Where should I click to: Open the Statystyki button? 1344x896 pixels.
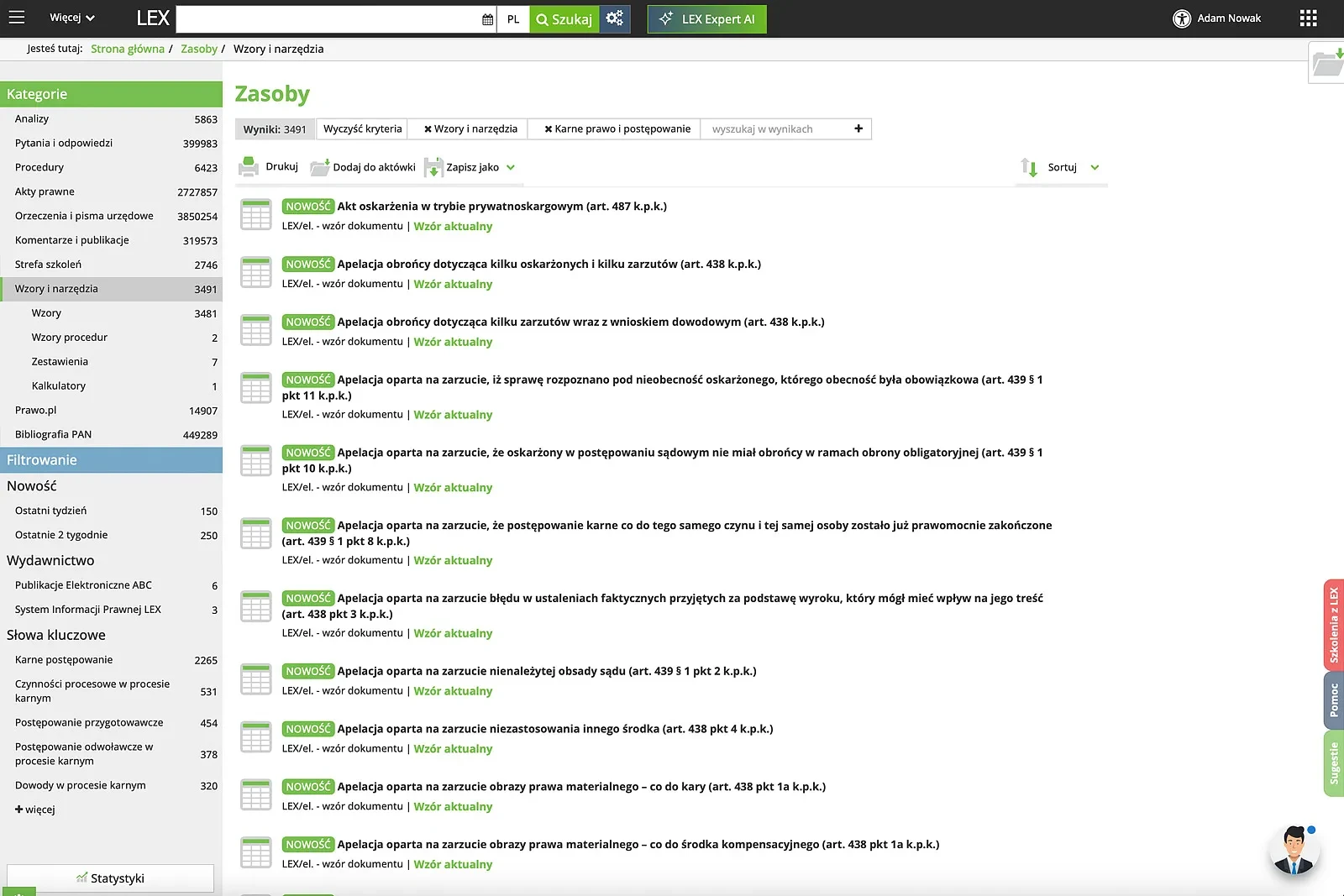(x=111, y=878)
